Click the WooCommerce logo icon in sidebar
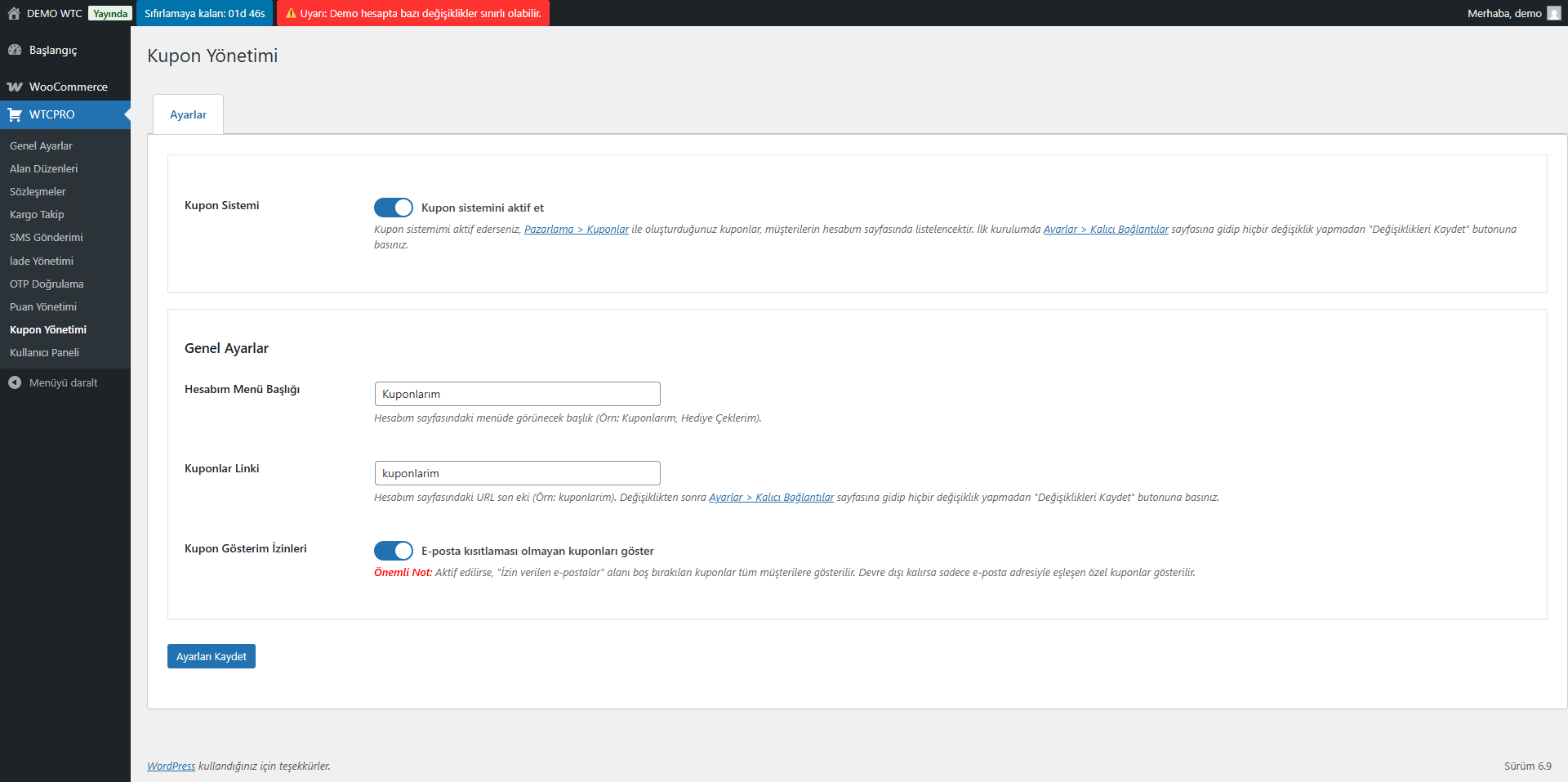Image resolution: width=1568 pixels, height=782 pixels. [15, 87]
